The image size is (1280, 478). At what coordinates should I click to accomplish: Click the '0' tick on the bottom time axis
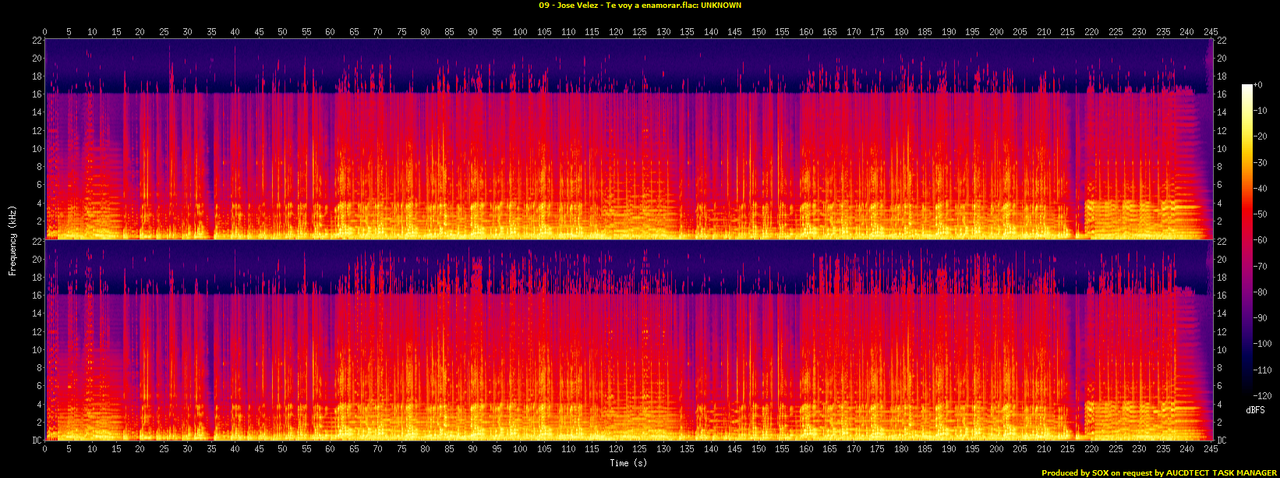click(x=45, y=451)
